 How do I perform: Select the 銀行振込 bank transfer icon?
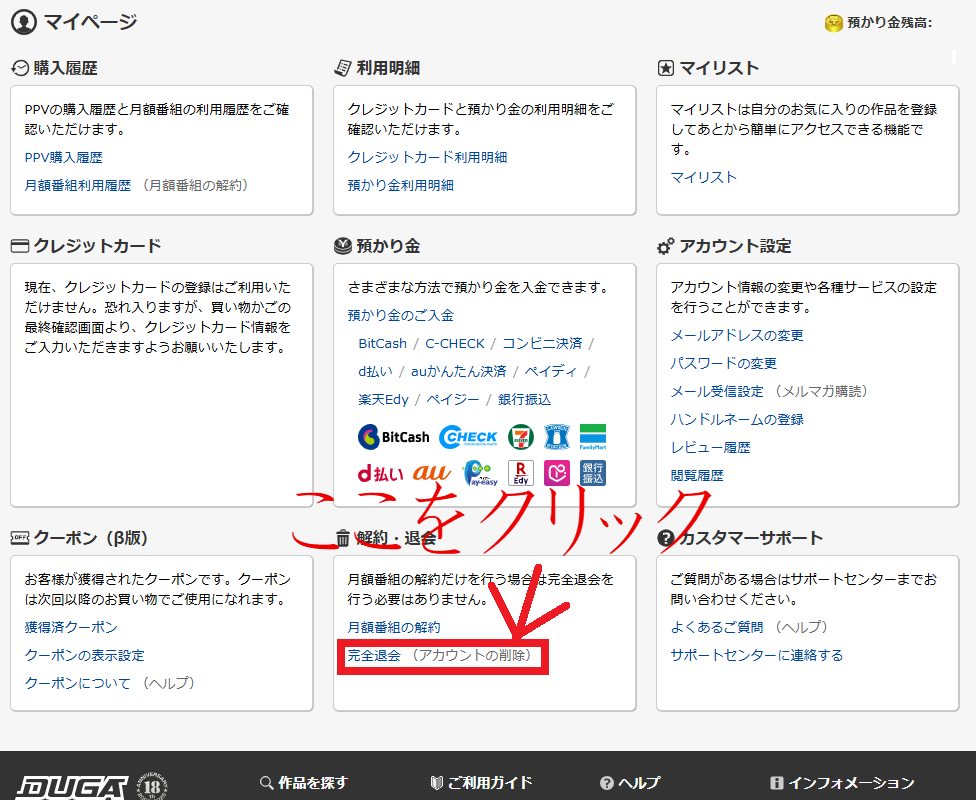(x=593, y=473)
